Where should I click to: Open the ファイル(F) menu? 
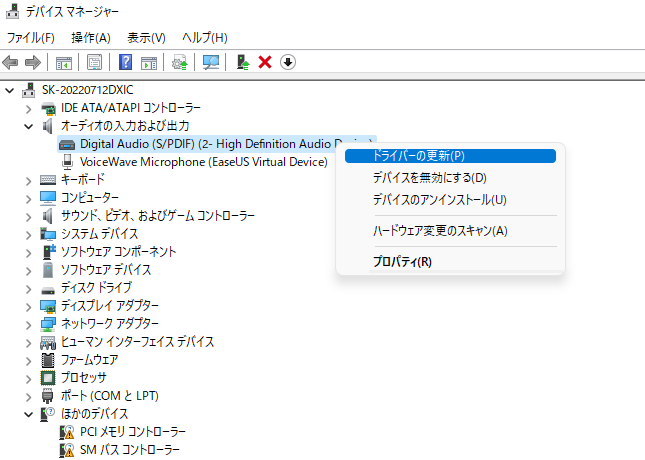point(31,38)
